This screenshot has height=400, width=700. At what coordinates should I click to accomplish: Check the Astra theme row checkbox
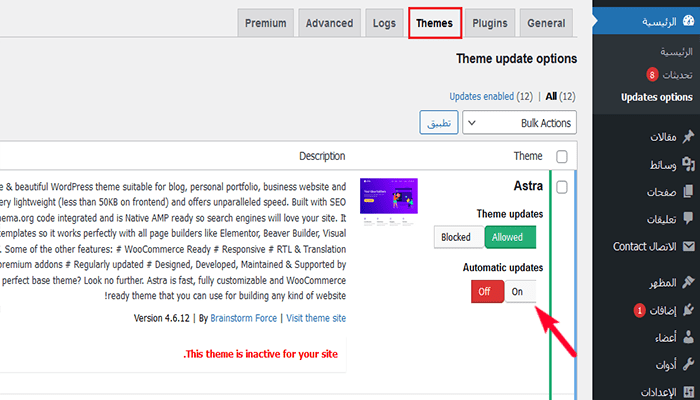pos(561,187)
